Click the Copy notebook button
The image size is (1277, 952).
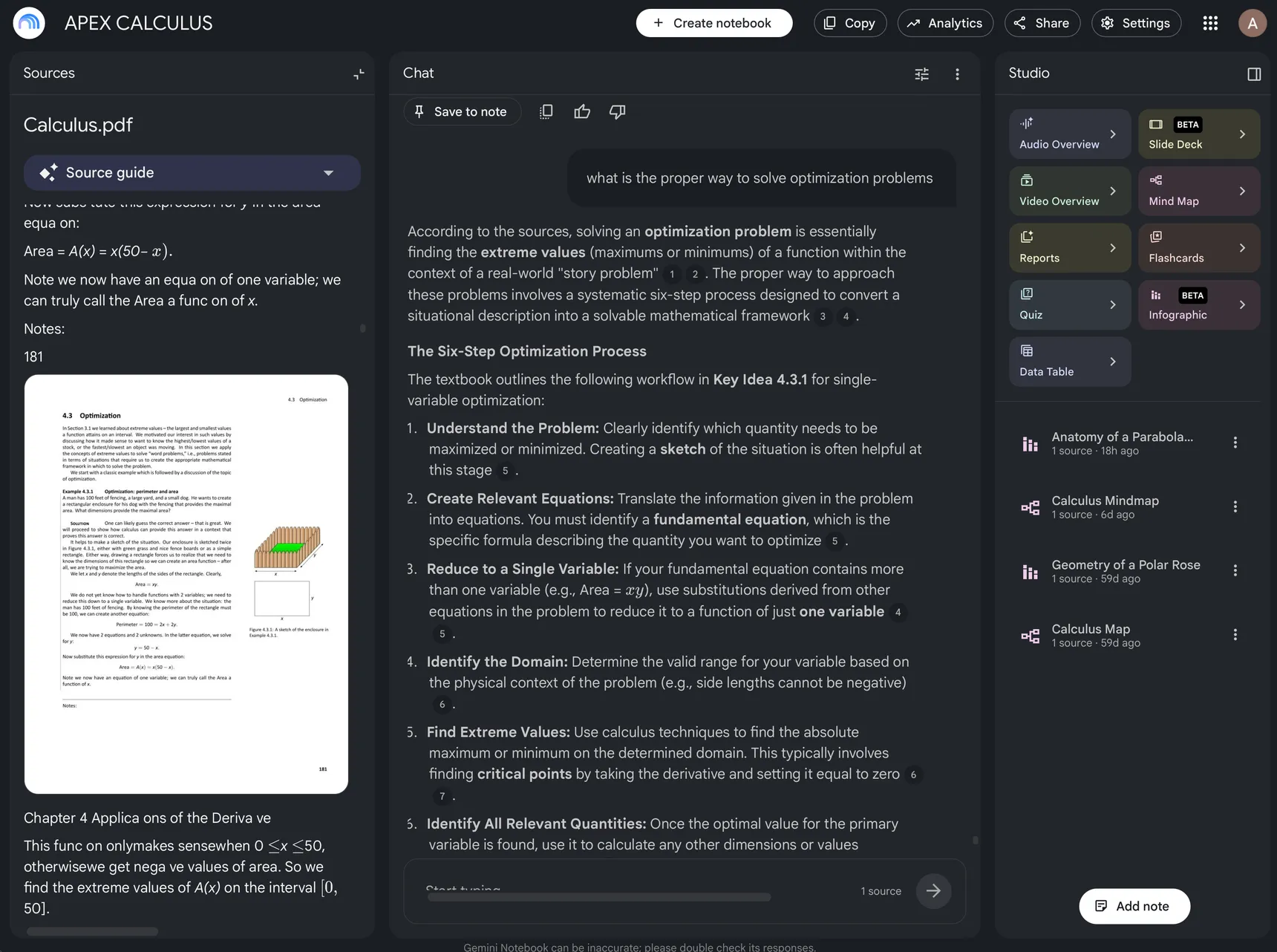(x=850, y=23)
